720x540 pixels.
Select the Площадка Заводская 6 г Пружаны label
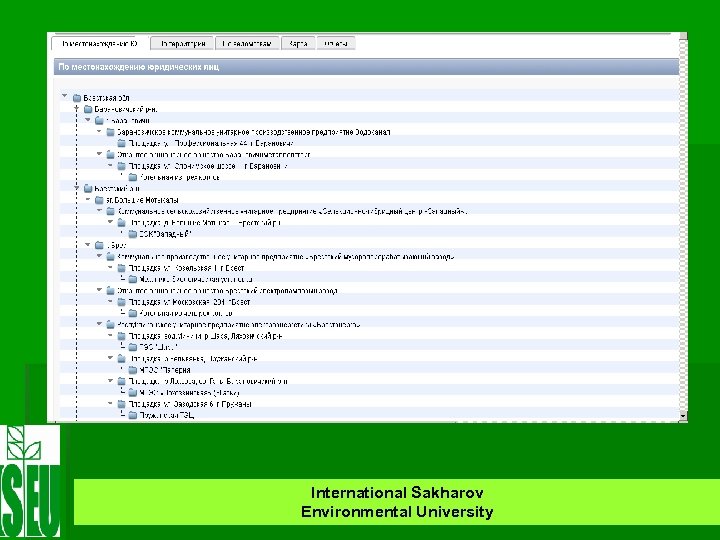(x=190, y=404)
